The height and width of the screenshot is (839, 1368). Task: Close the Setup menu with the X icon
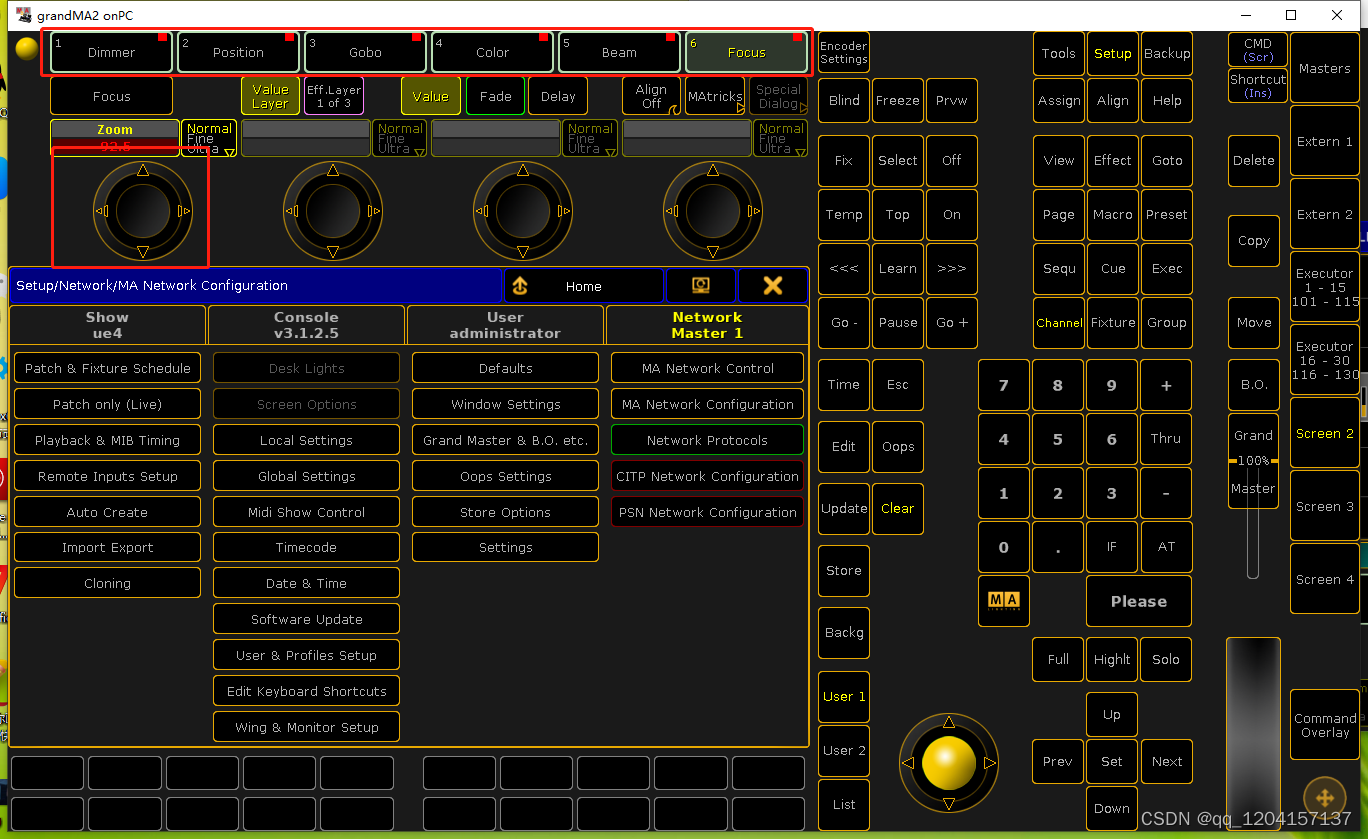[772, 286]
